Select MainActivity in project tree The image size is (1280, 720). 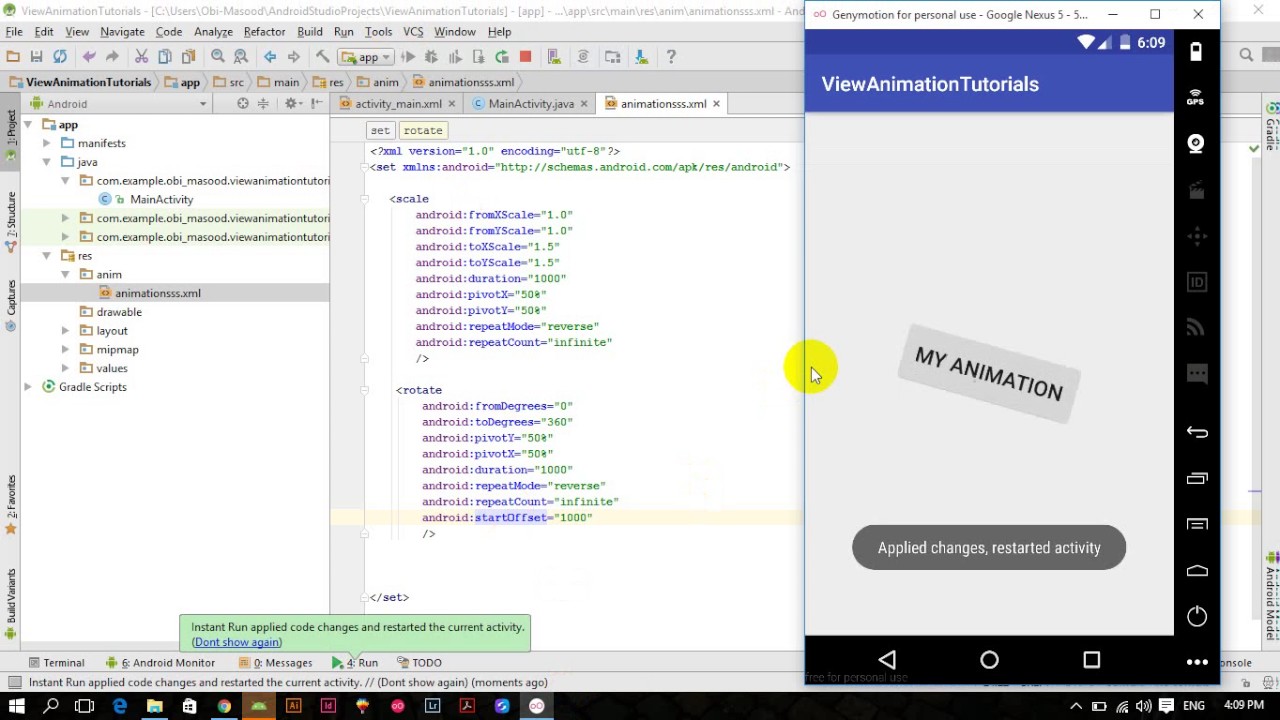tap(161, 199)
